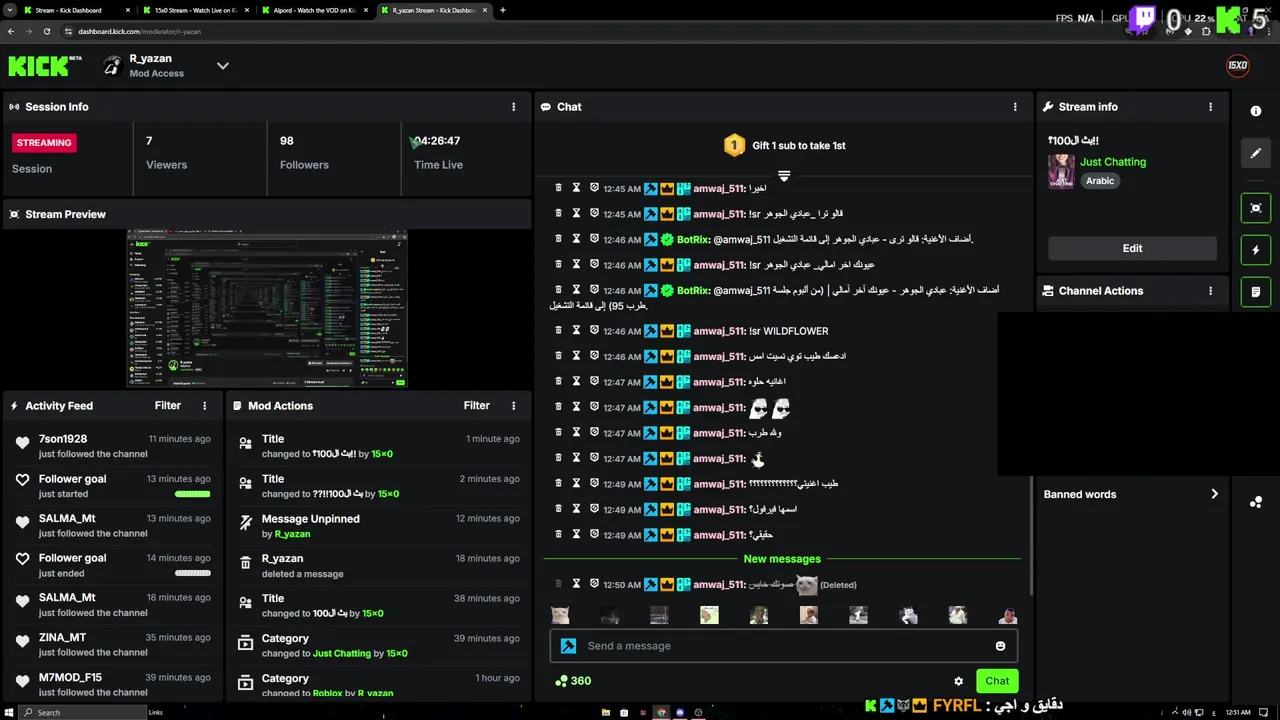Click hourglass icon on the 12:50 AM deleted message
The image size is (1280, 720).
point(576,584)
